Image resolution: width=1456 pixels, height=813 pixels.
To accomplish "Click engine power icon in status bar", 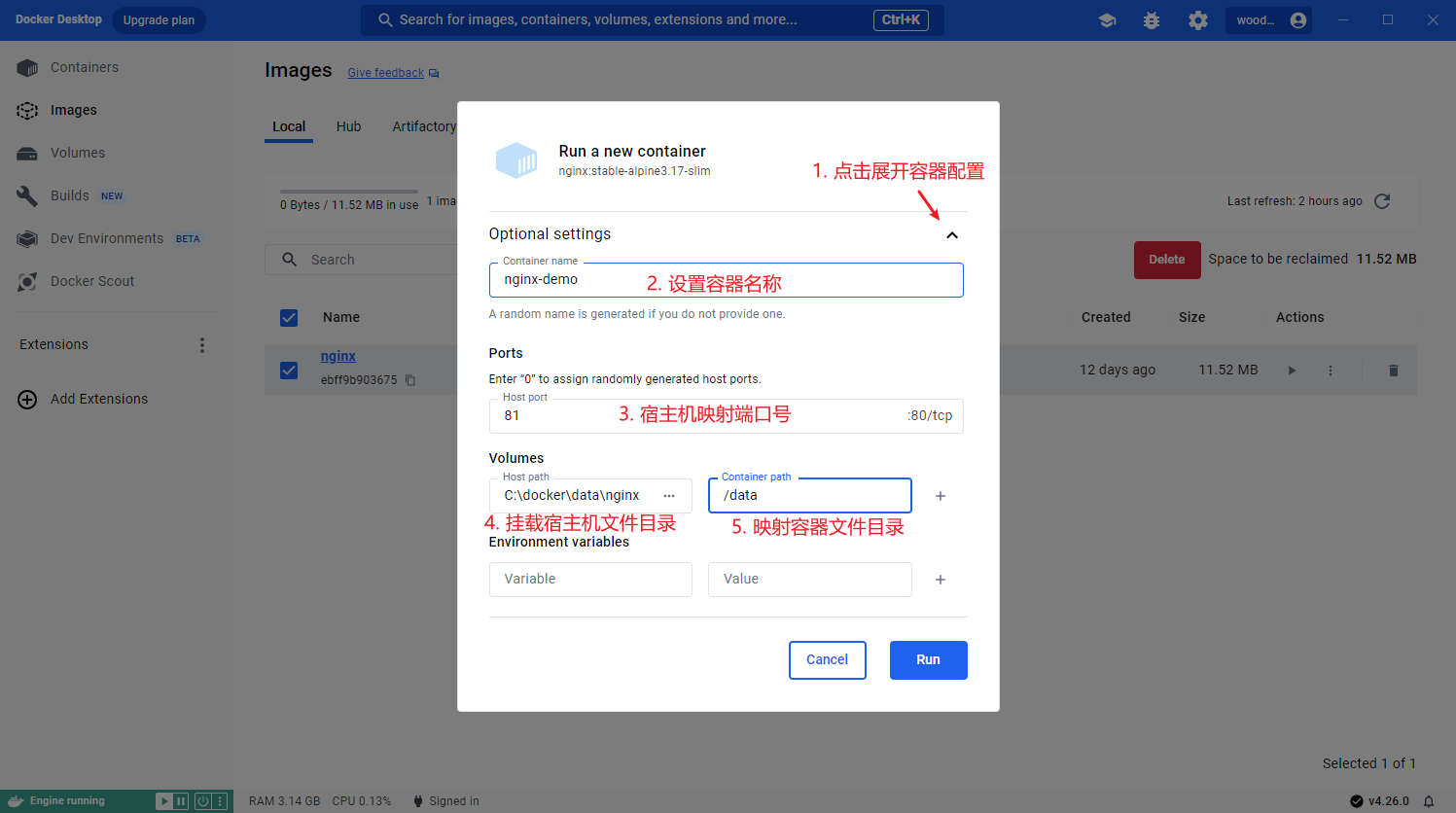I will [x=202, y=801].
